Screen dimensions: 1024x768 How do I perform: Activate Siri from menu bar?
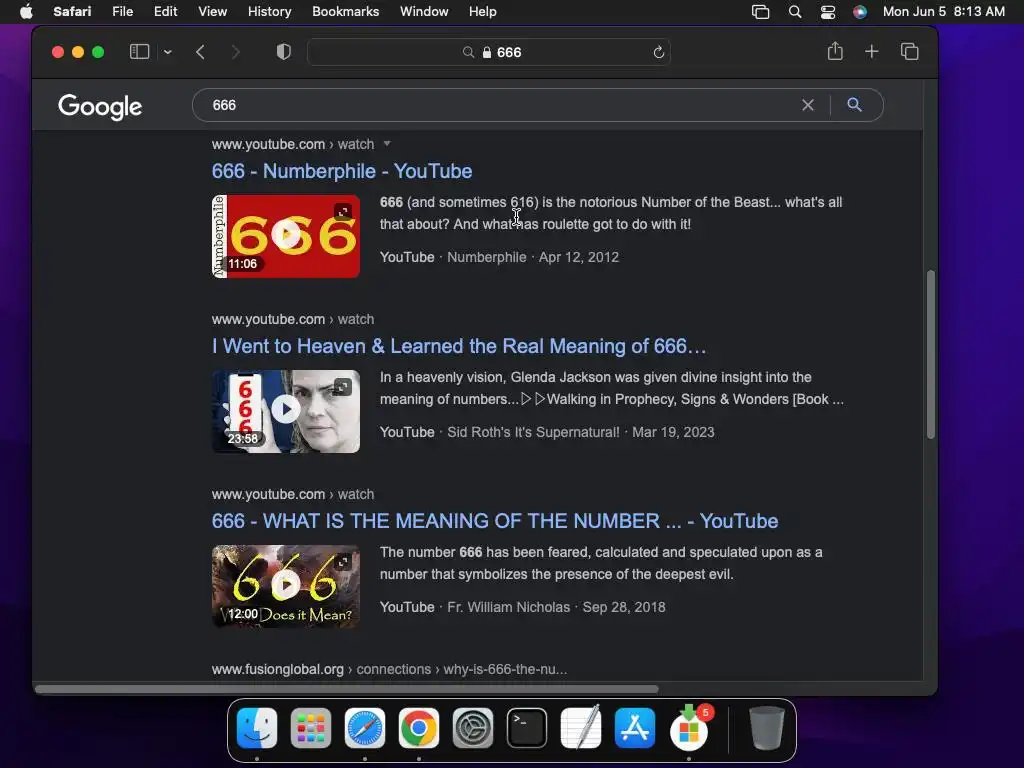(x=860, y=12)
